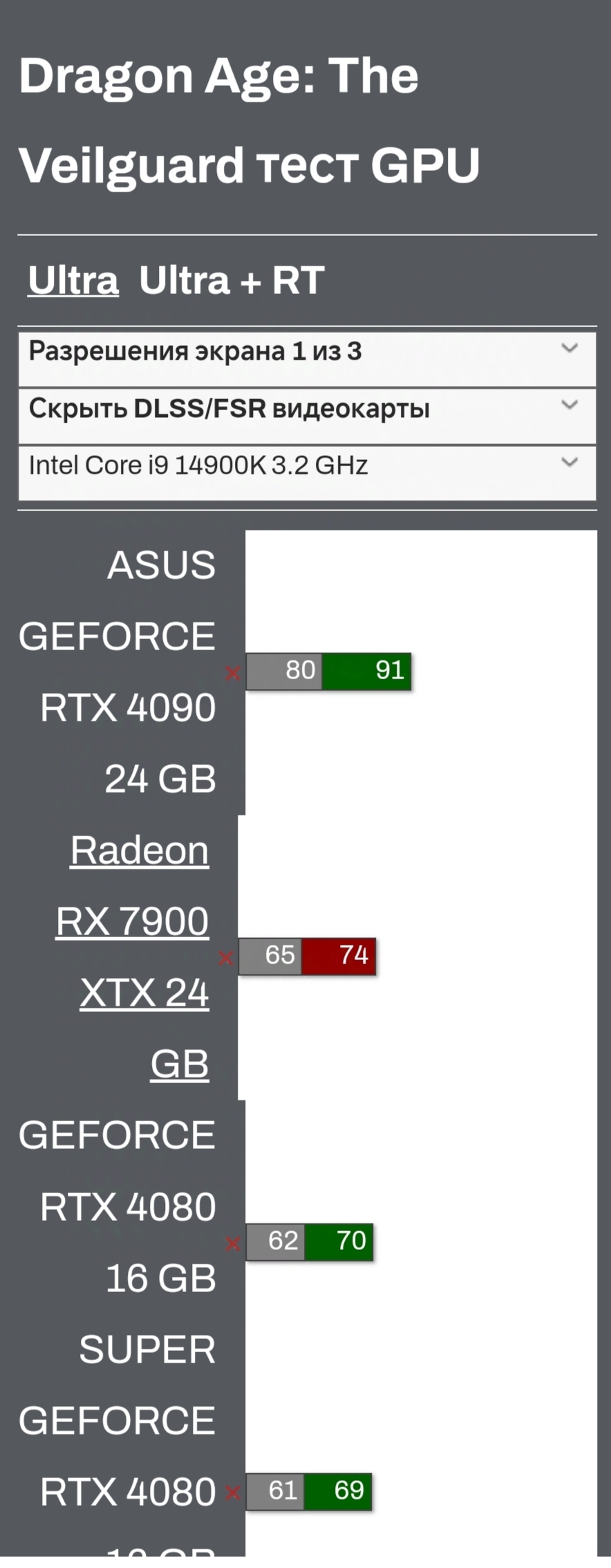Switch to the Ultra tab
This screenshot has width=611, height=1568.
73,281
